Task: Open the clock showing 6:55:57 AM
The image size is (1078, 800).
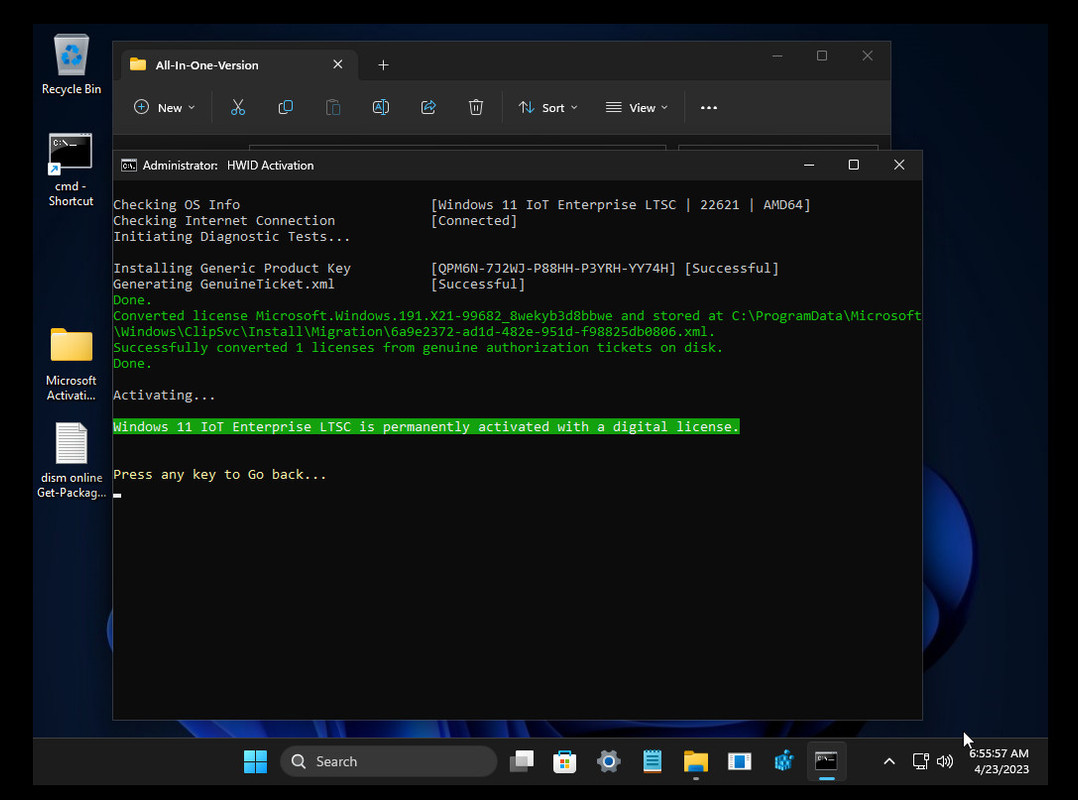Action: [x=1000, y=762]
